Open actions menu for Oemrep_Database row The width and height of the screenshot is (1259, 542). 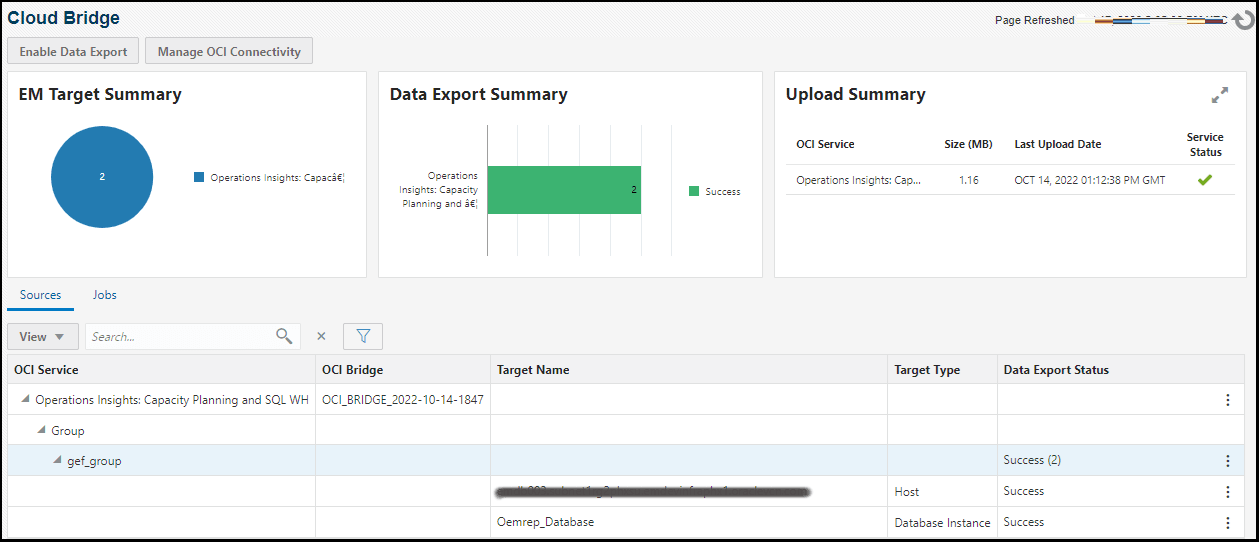point(1228,523)
